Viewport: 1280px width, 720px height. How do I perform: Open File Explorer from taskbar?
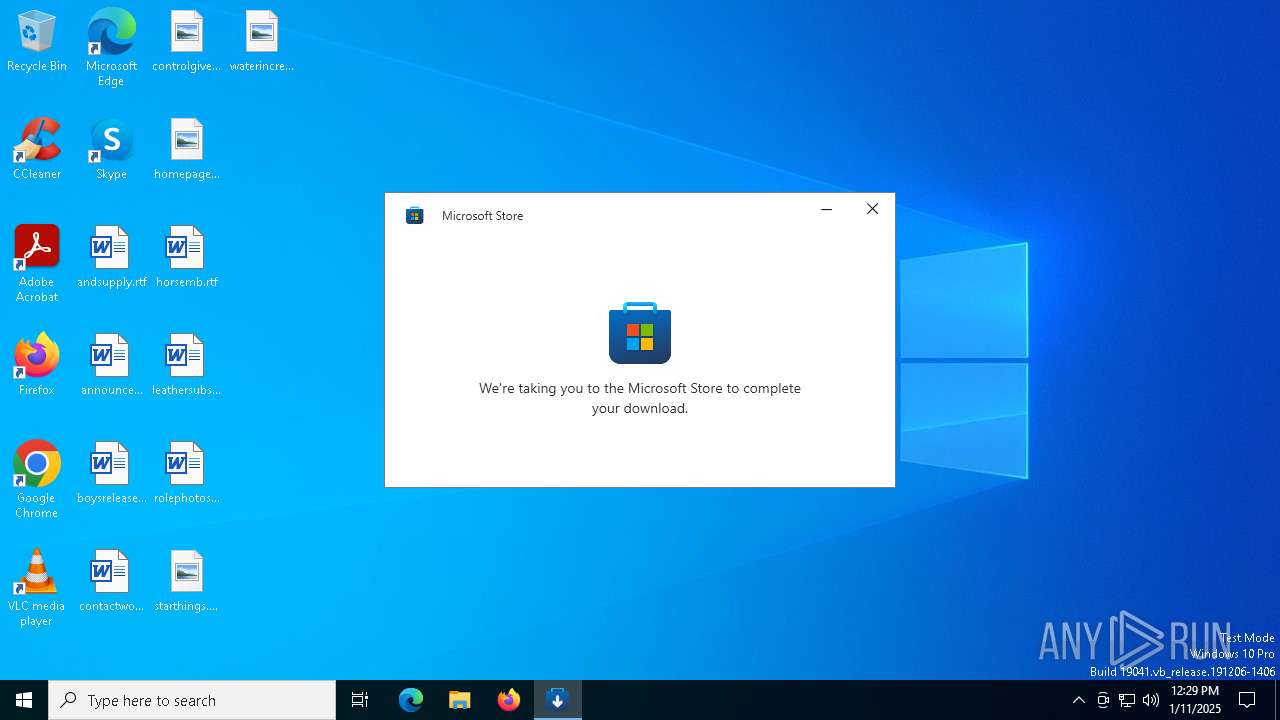tap(460, 700)
